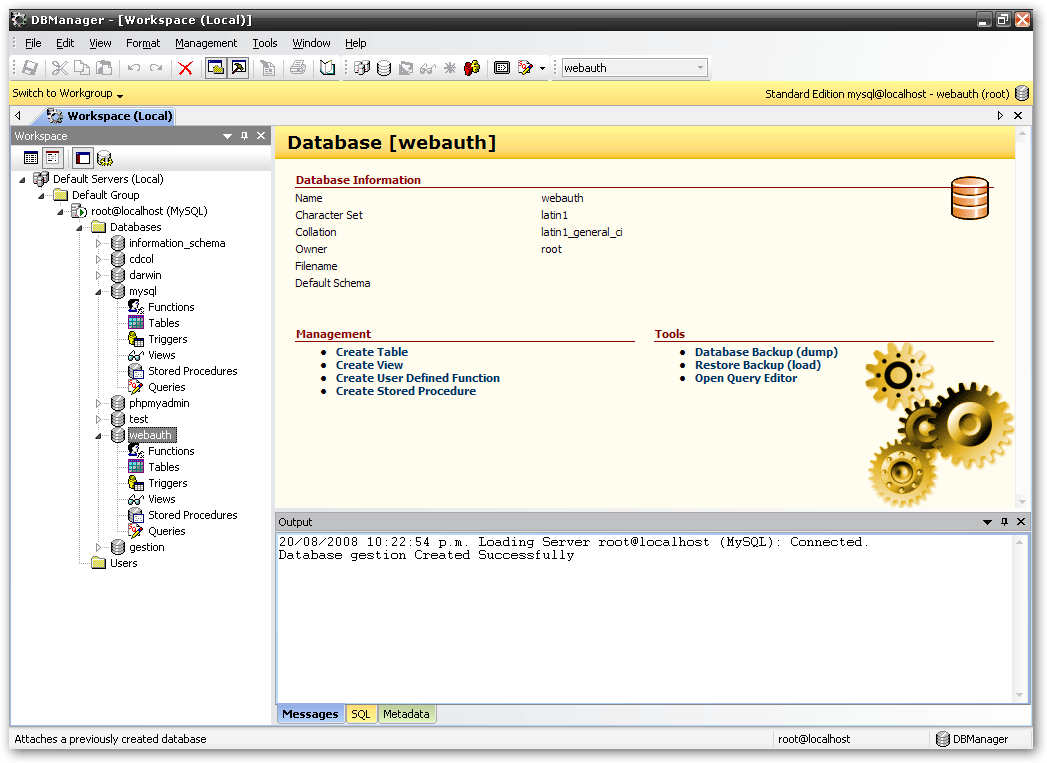Open the Workspace panel options arrow

[x=227, y=136]
